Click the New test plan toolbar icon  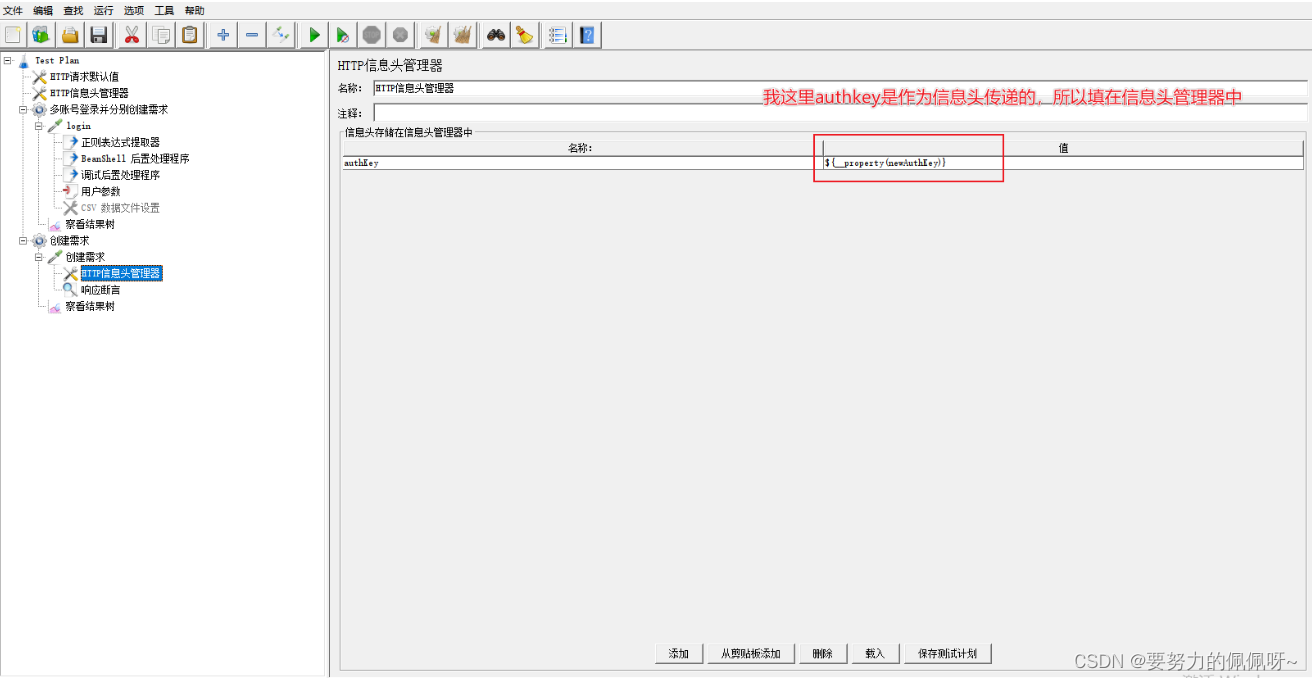[13, 35]
